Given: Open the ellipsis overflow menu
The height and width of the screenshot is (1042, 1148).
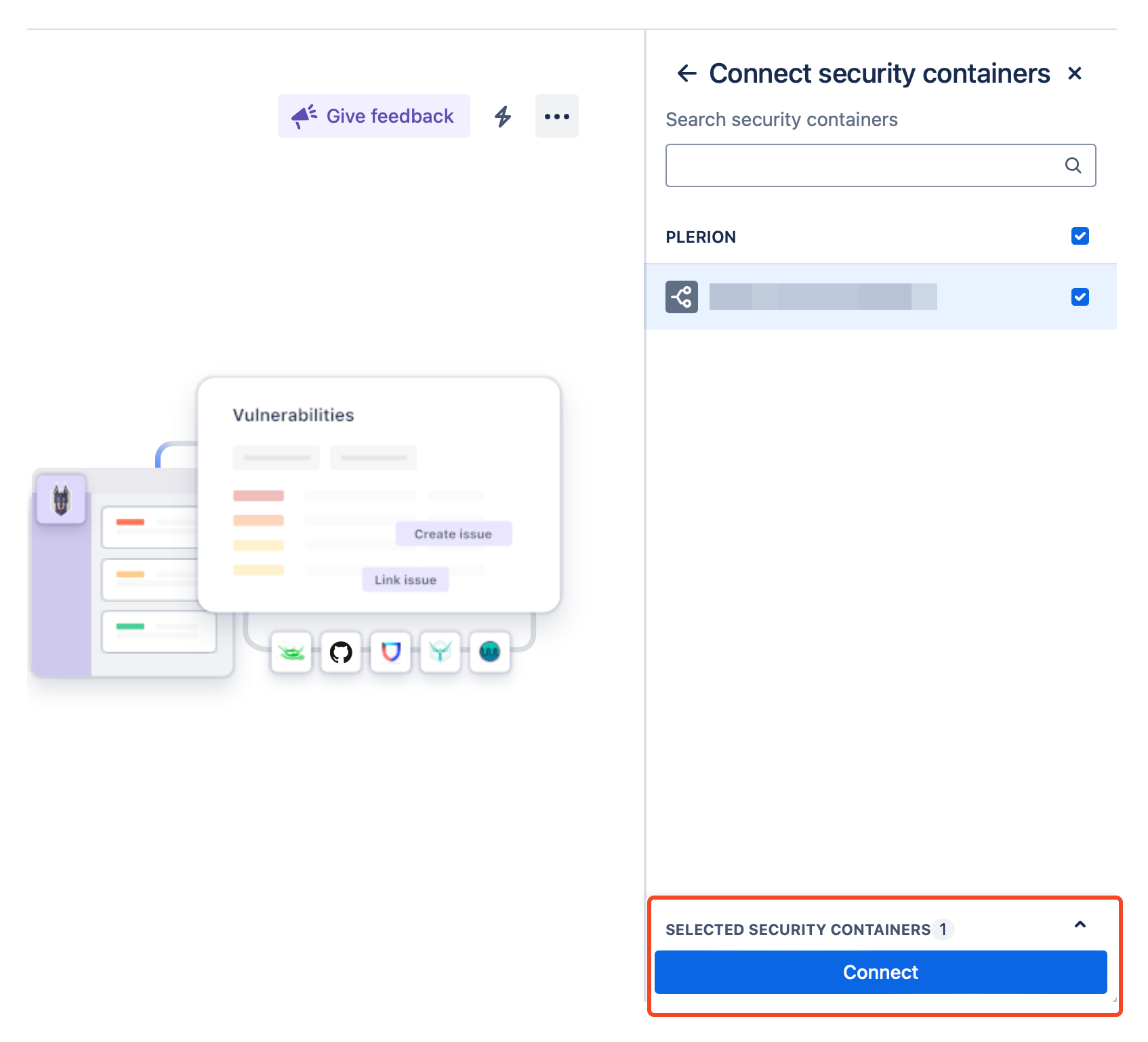Looking at the screenshot, I should point(556,116).
